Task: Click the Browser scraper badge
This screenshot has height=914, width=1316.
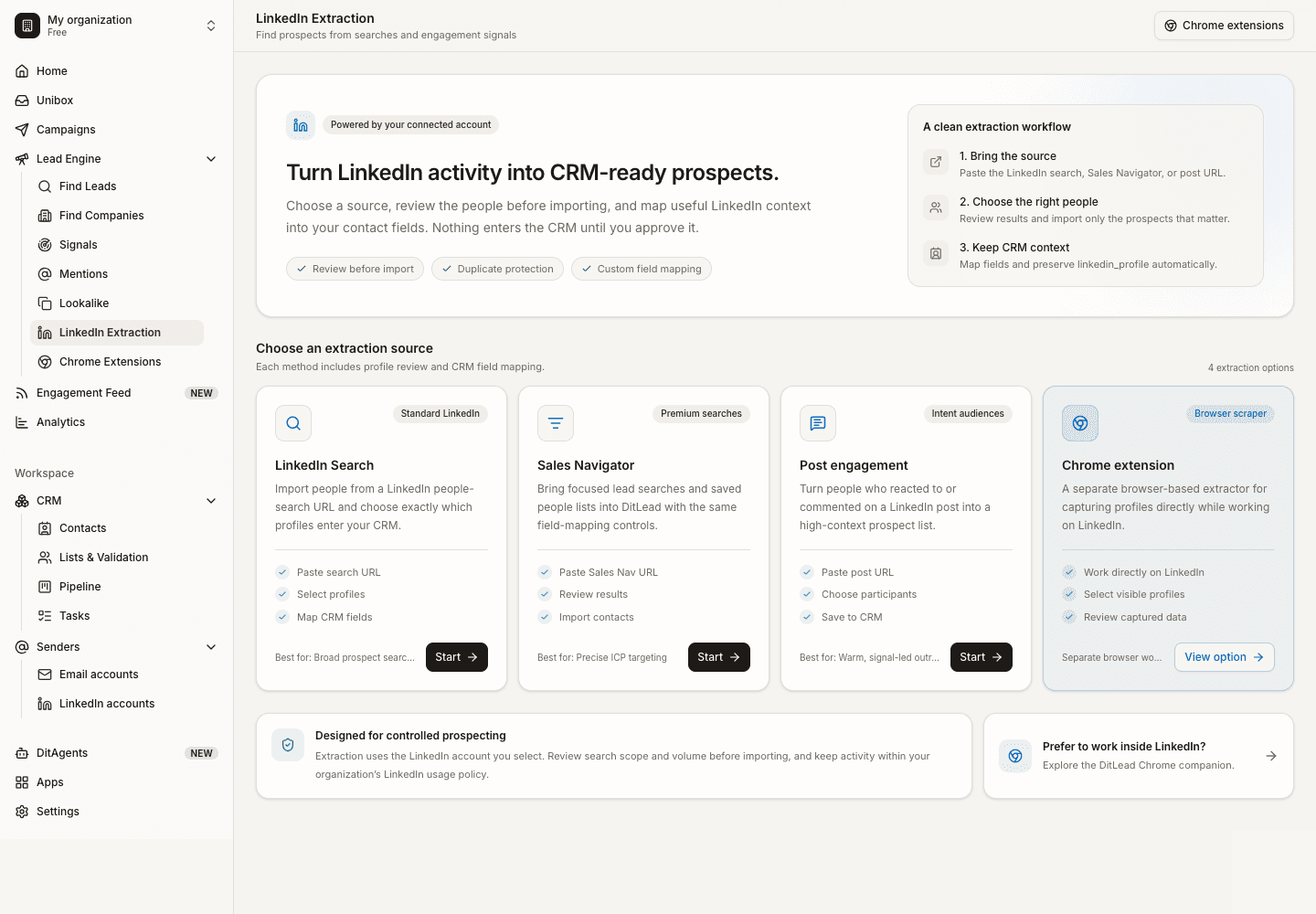Action: [1230, 414]
